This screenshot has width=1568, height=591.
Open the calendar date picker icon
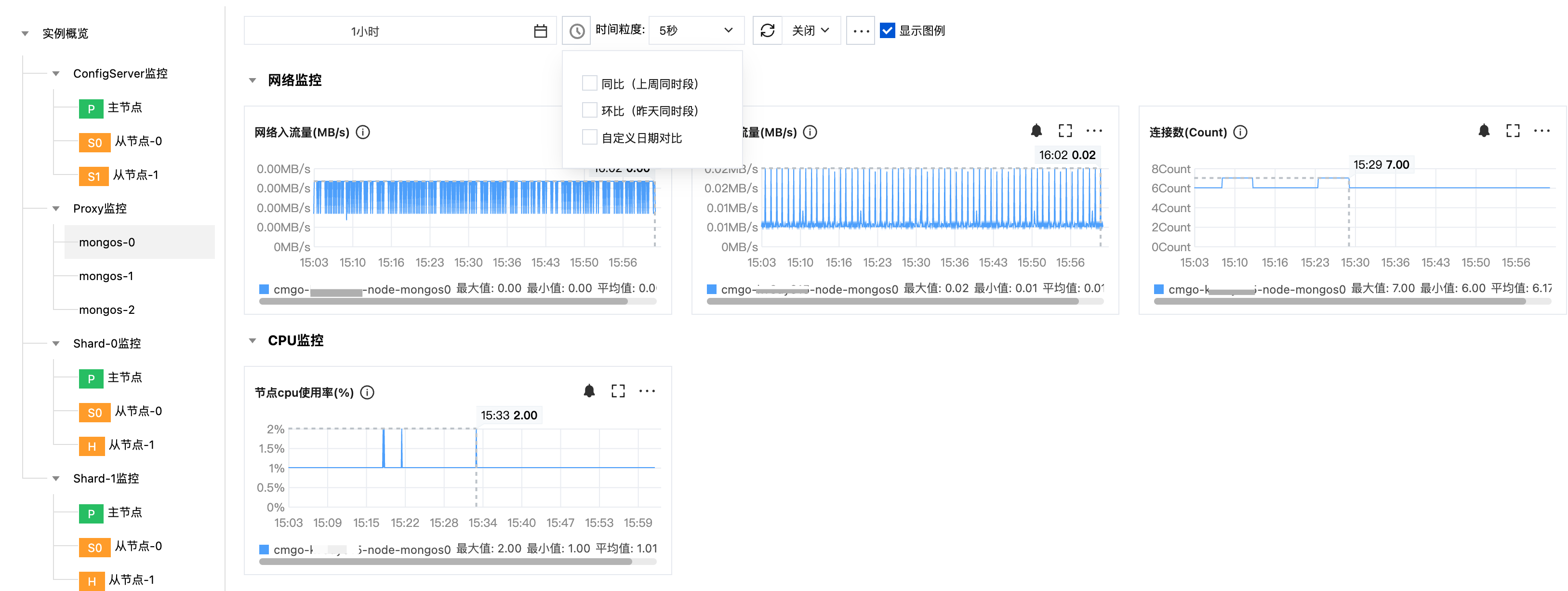pyautogui.click(x=540, y=31)
